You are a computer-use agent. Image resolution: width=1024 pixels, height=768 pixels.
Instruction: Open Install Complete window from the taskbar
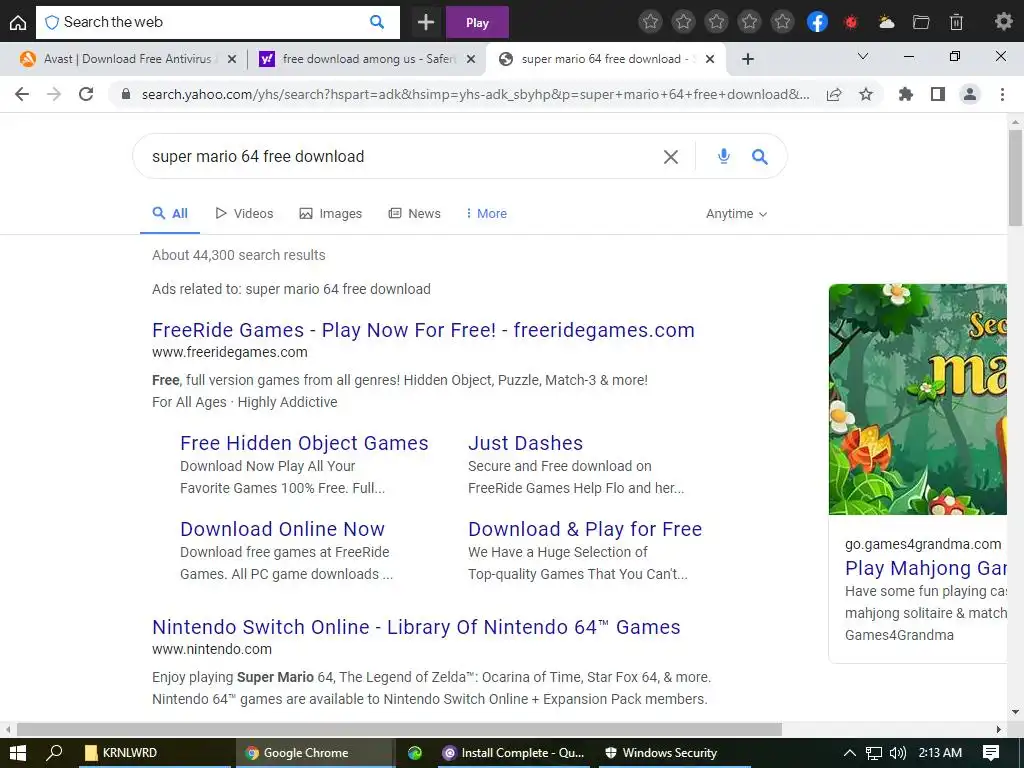pyautogui.click(x=513, y=752)
